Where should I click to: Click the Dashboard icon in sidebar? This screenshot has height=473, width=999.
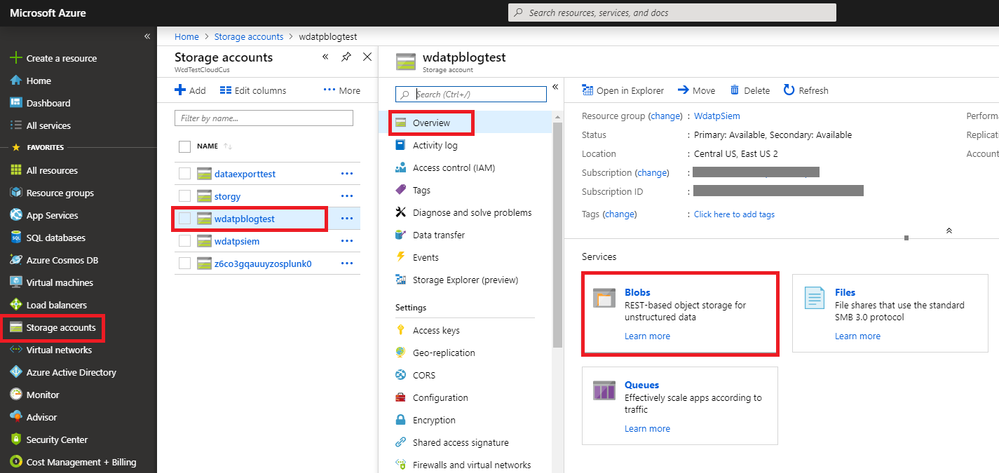[x=17, y=103]
